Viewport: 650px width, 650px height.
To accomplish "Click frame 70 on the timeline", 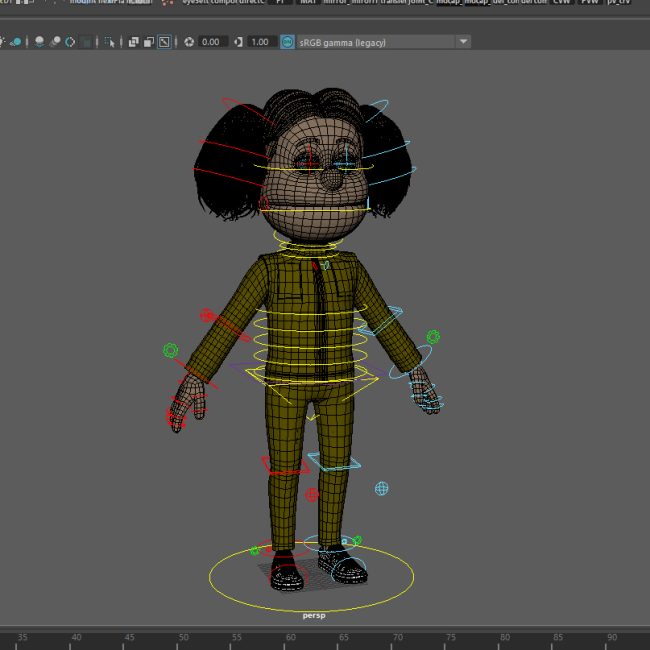I will 398,637.
